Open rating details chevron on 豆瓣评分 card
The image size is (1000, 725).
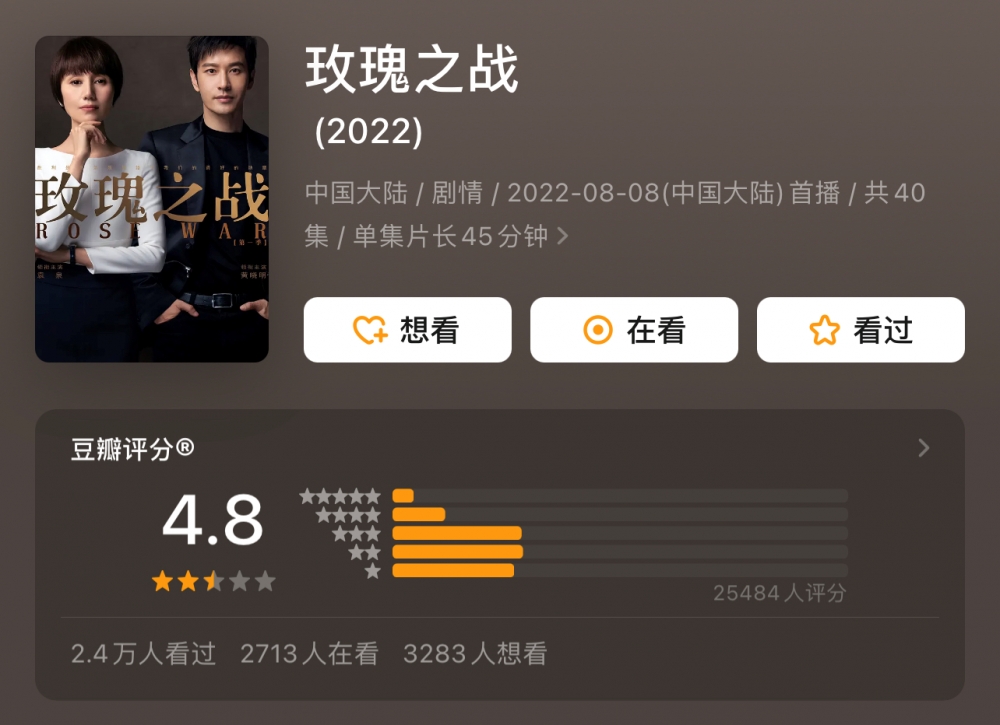point(924,448)
